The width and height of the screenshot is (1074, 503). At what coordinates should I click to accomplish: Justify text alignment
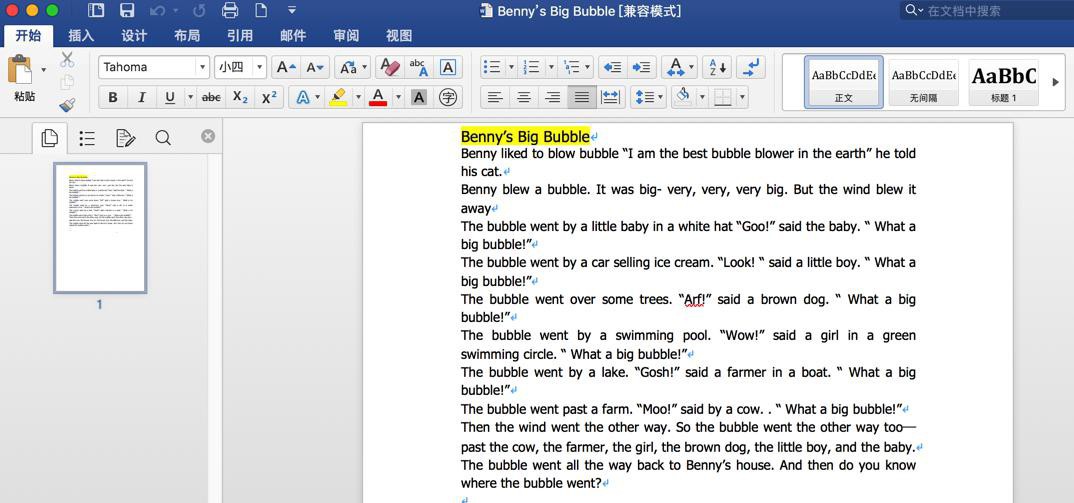click(582, 97)
